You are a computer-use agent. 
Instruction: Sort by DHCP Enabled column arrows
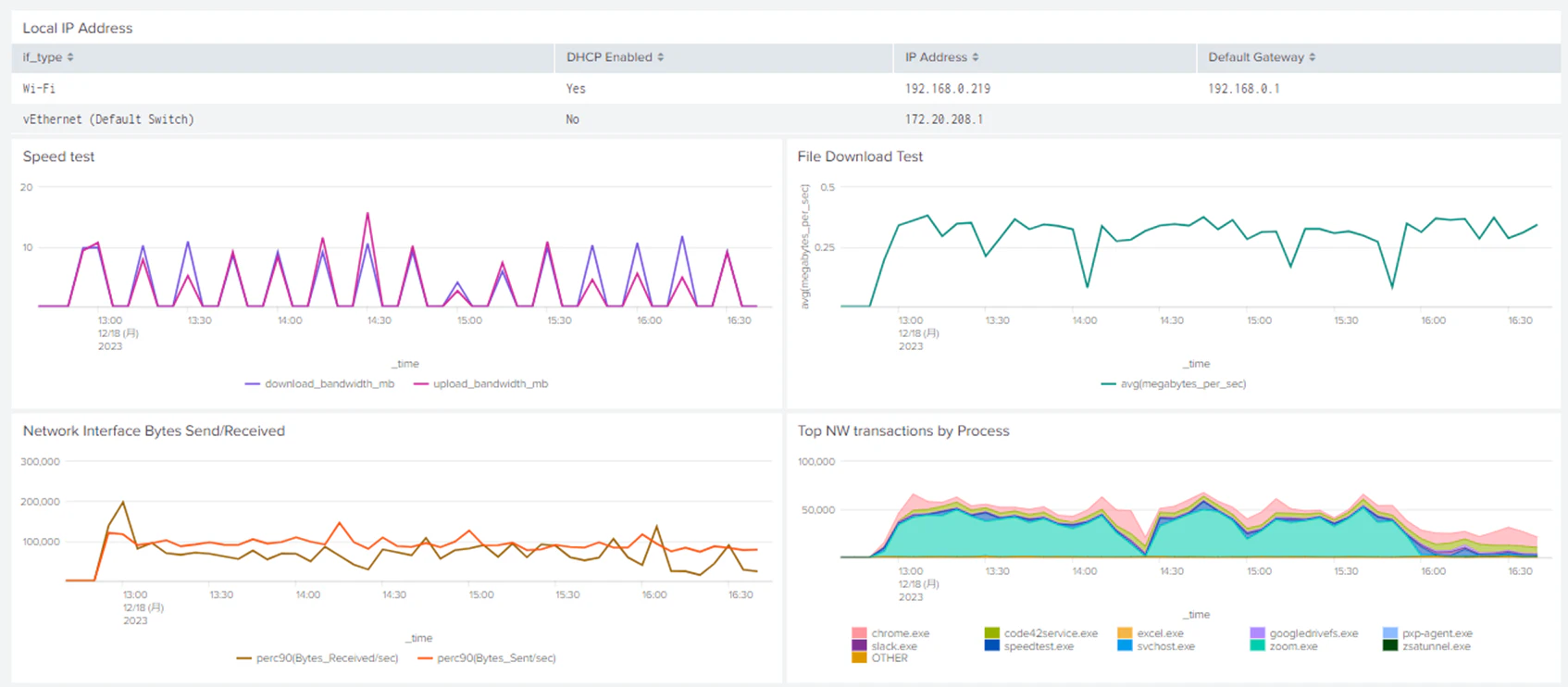click(661, 57)
